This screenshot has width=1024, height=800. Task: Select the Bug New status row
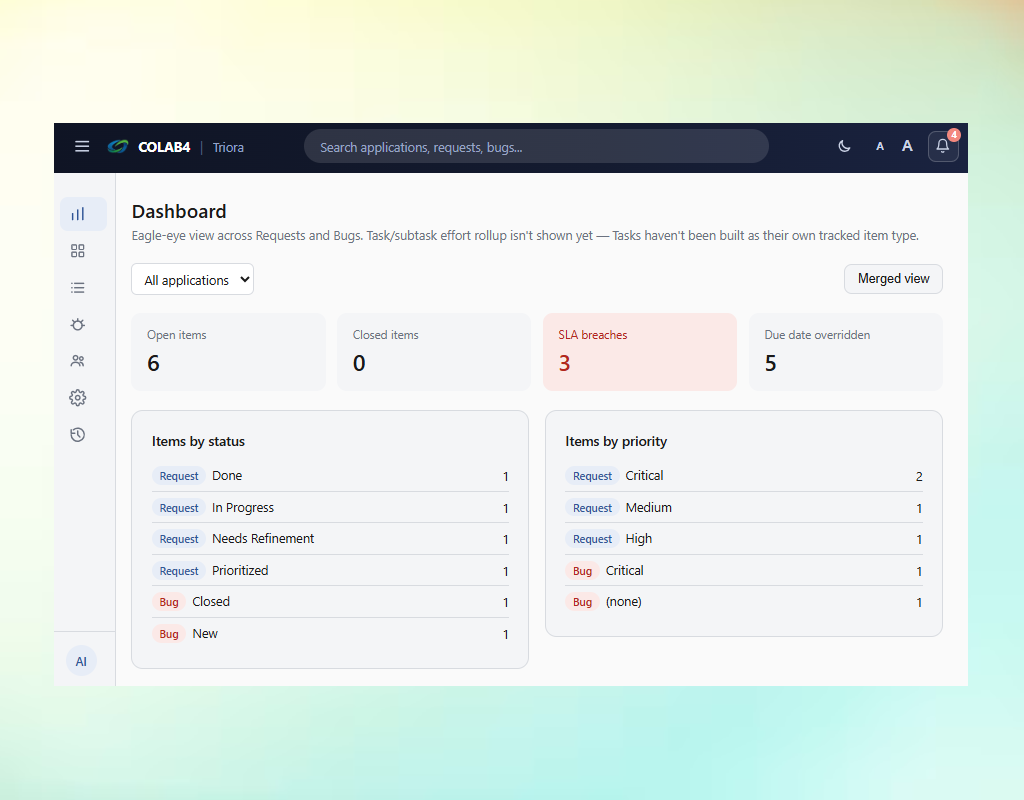coord(330,633)
